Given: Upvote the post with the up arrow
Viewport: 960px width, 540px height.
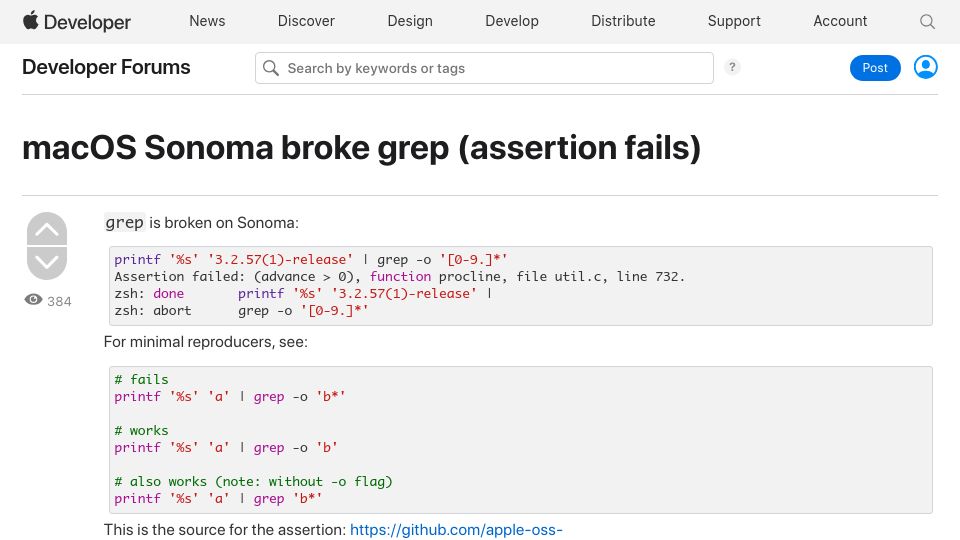Looking at the screenshot, I should pyautogui.click(x=47, y=230).
